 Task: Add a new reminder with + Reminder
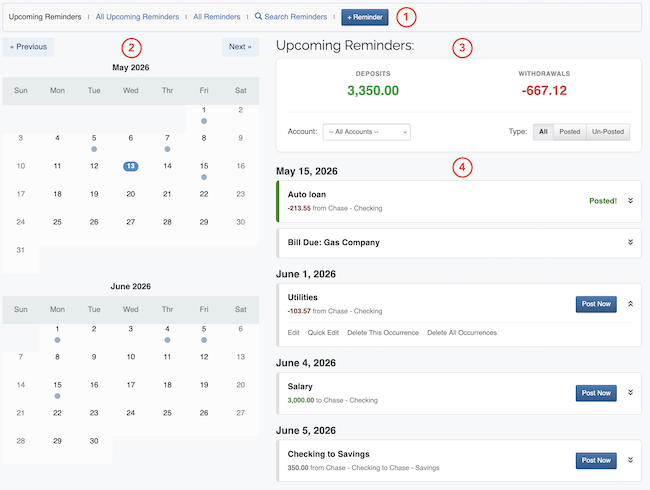click(x=365, y=17)
